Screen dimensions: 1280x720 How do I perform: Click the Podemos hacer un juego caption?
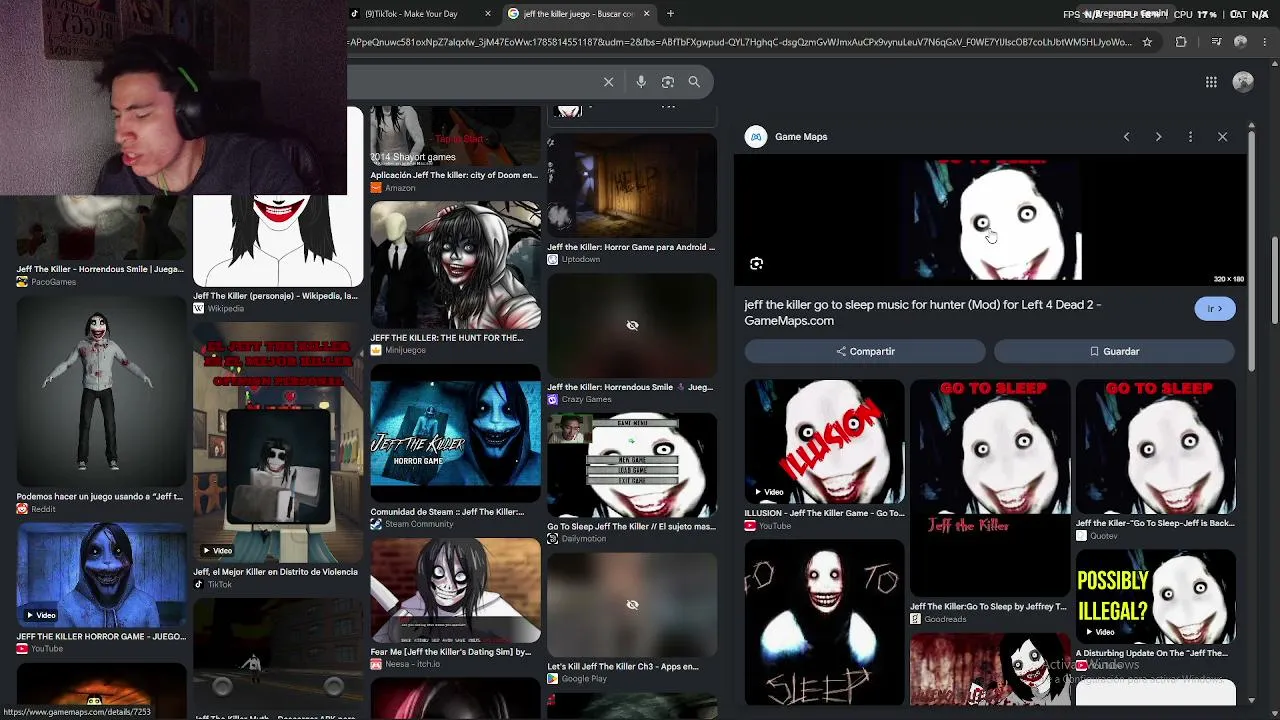pyautogui.click(x=100, y=496)
